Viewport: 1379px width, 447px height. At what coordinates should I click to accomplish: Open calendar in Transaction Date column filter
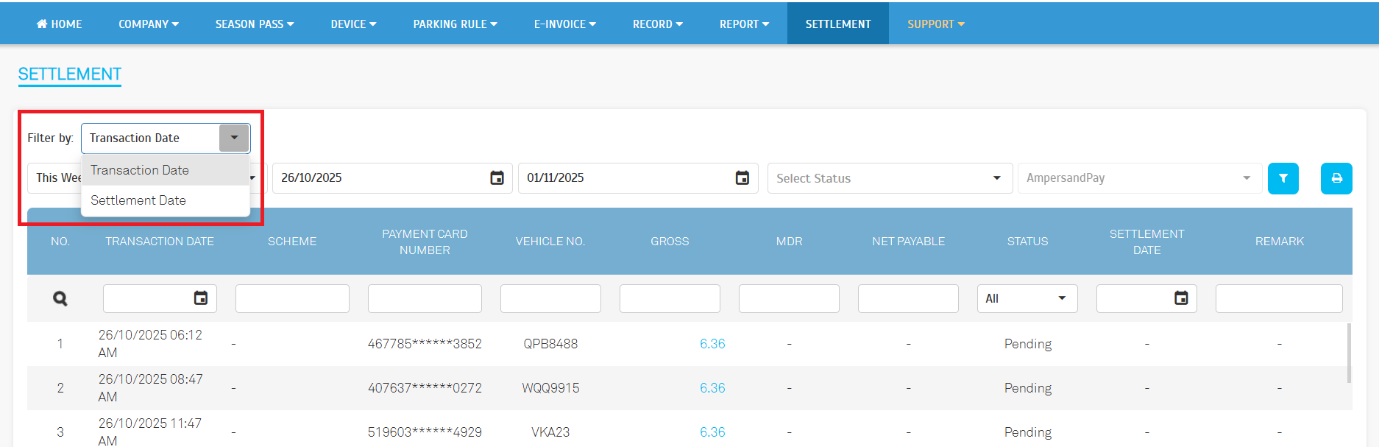201,298
